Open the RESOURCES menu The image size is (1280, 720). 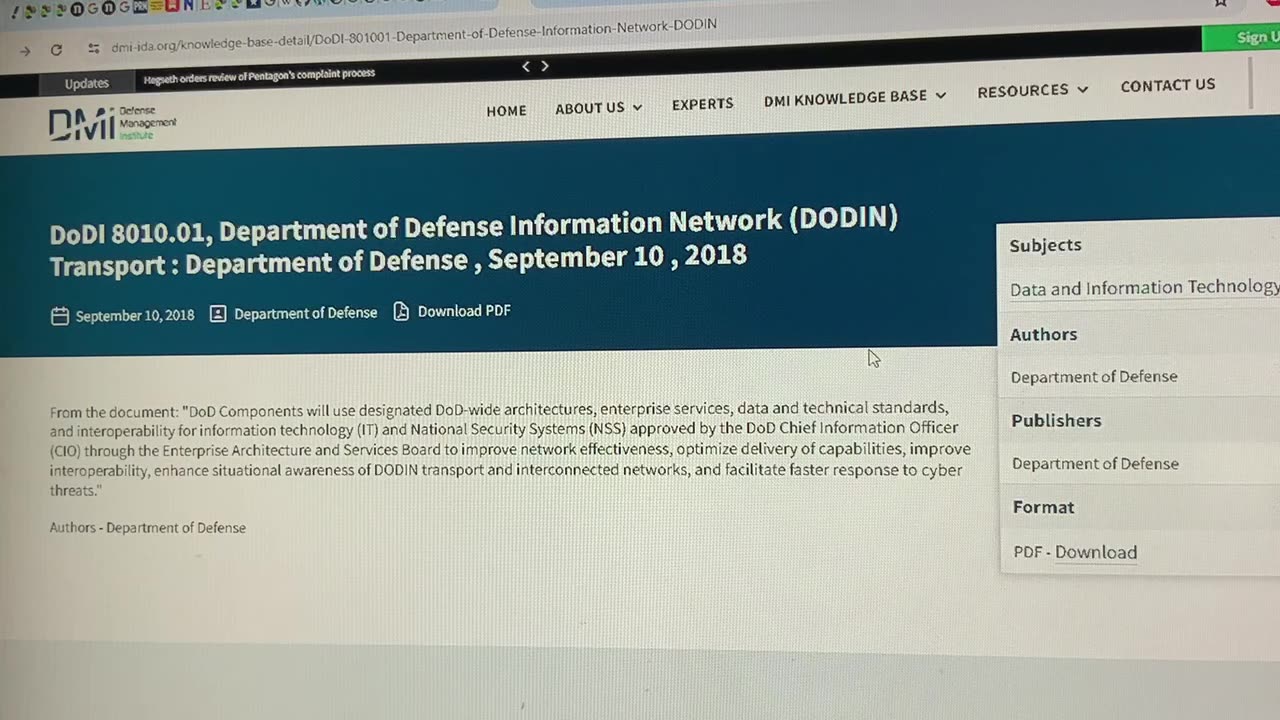1023,91
